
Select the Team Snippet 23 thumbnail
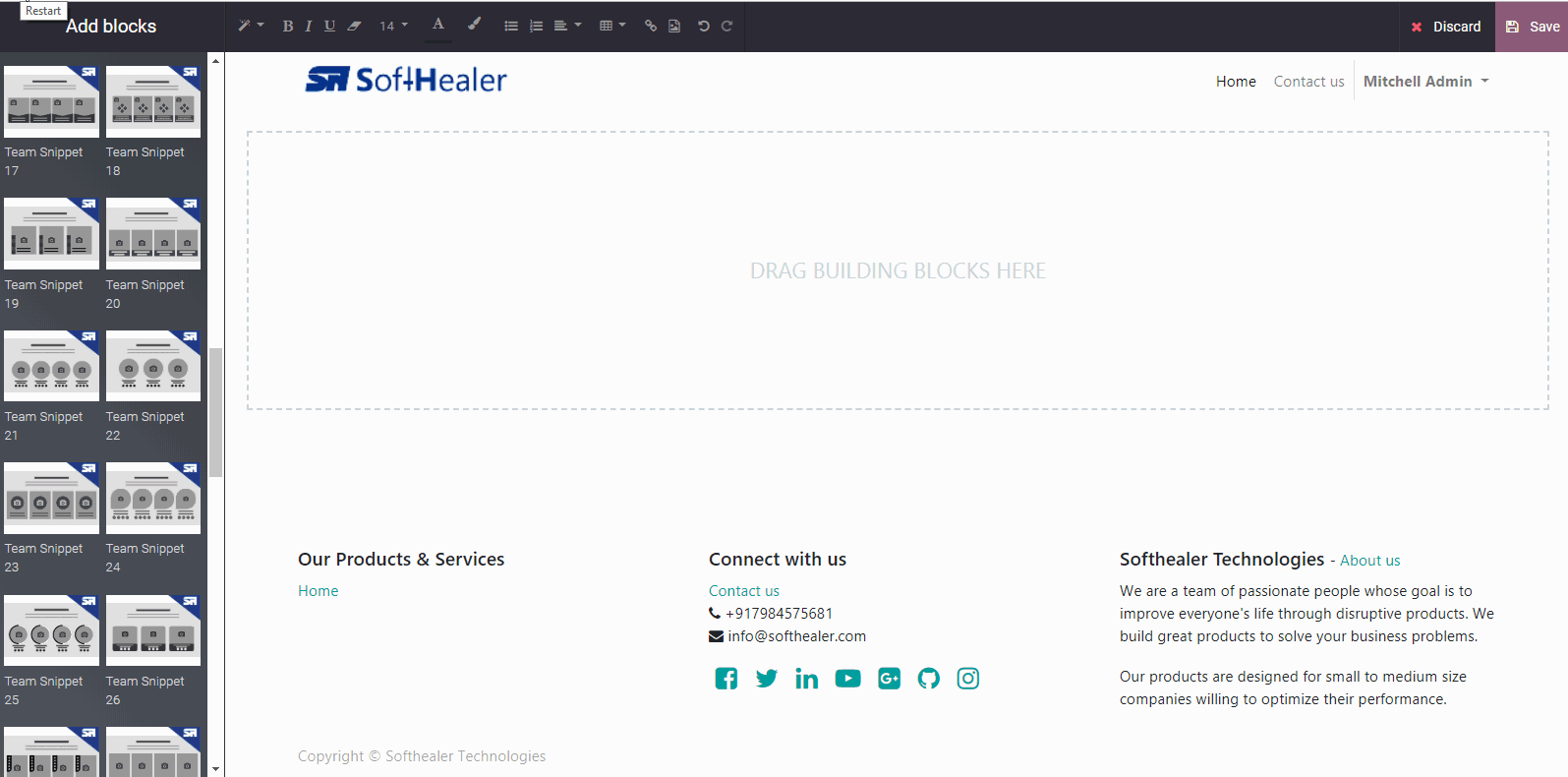(x=51, y=498)
